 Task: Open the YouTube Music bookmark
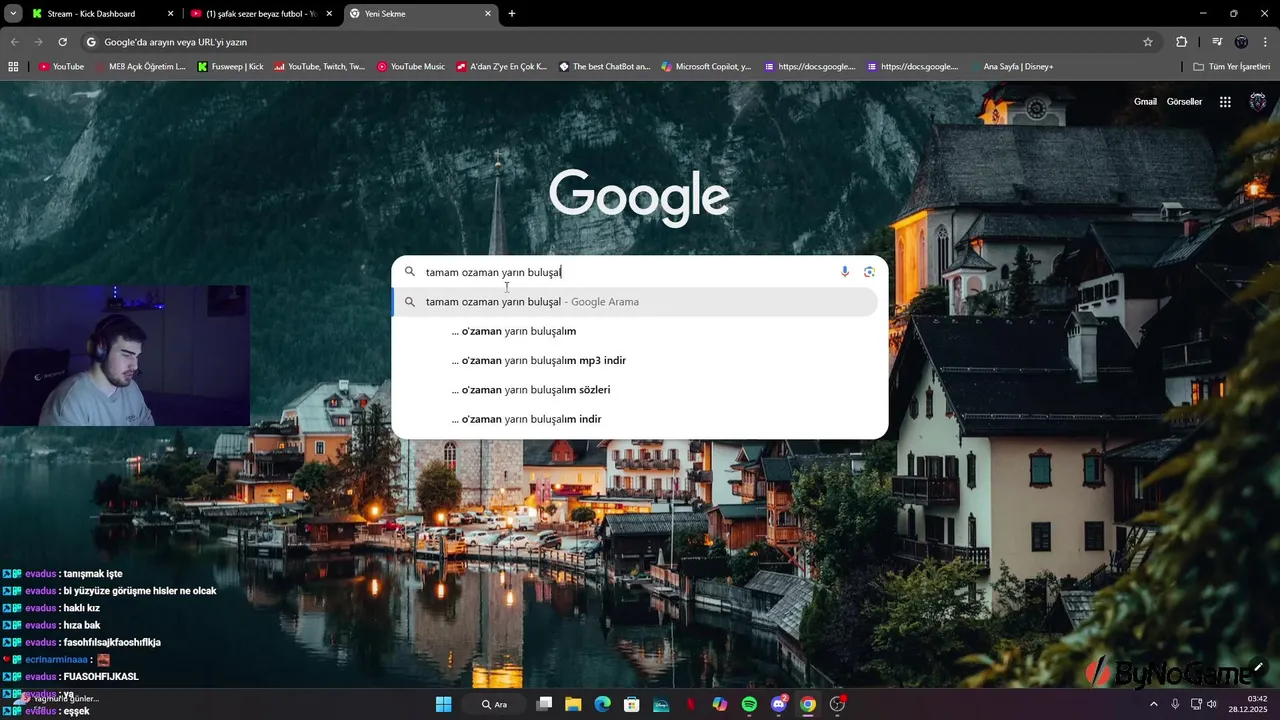click(x=411, y=67)
